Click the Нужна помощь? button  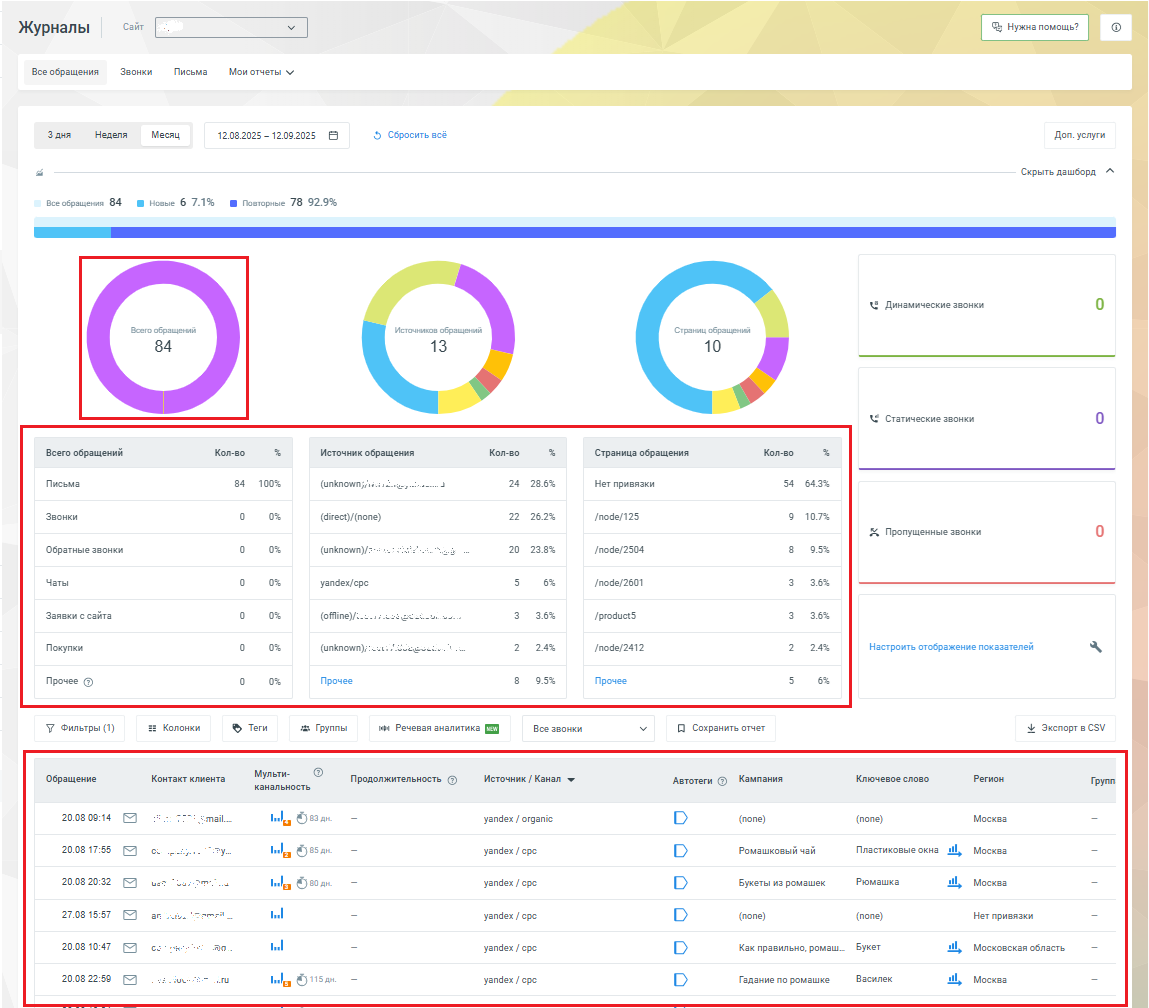coord(1035,27)
